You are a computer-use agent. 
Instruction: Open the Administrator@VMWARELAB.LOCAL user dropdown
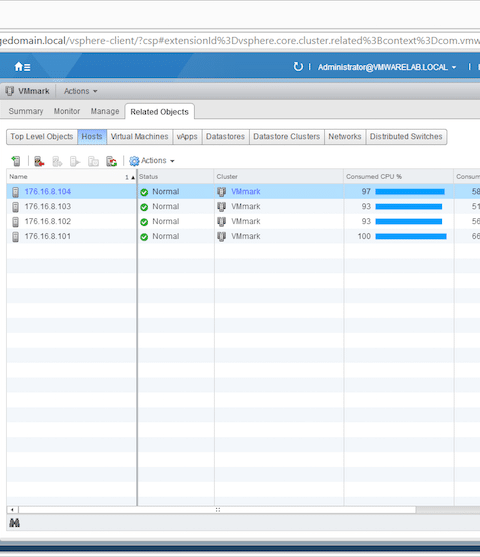click(x=387, y=67)
